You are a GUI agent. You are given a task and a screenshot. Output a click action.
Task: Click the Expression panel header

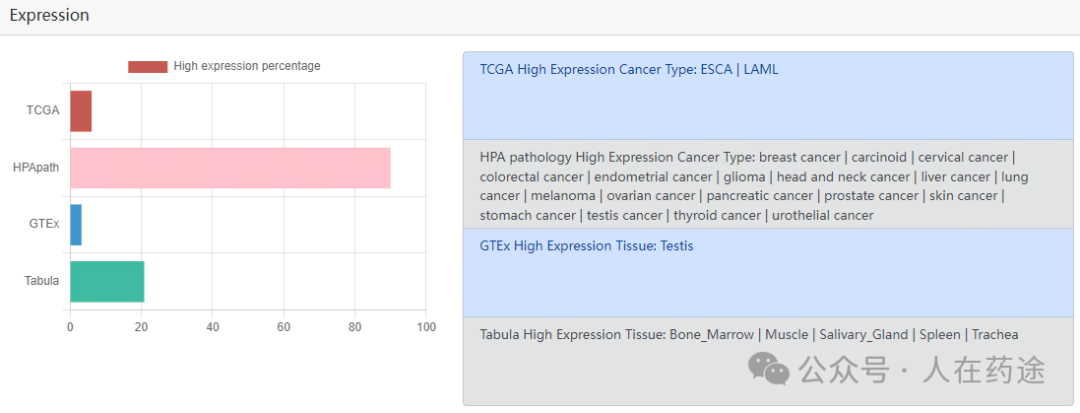coord(540,17)
